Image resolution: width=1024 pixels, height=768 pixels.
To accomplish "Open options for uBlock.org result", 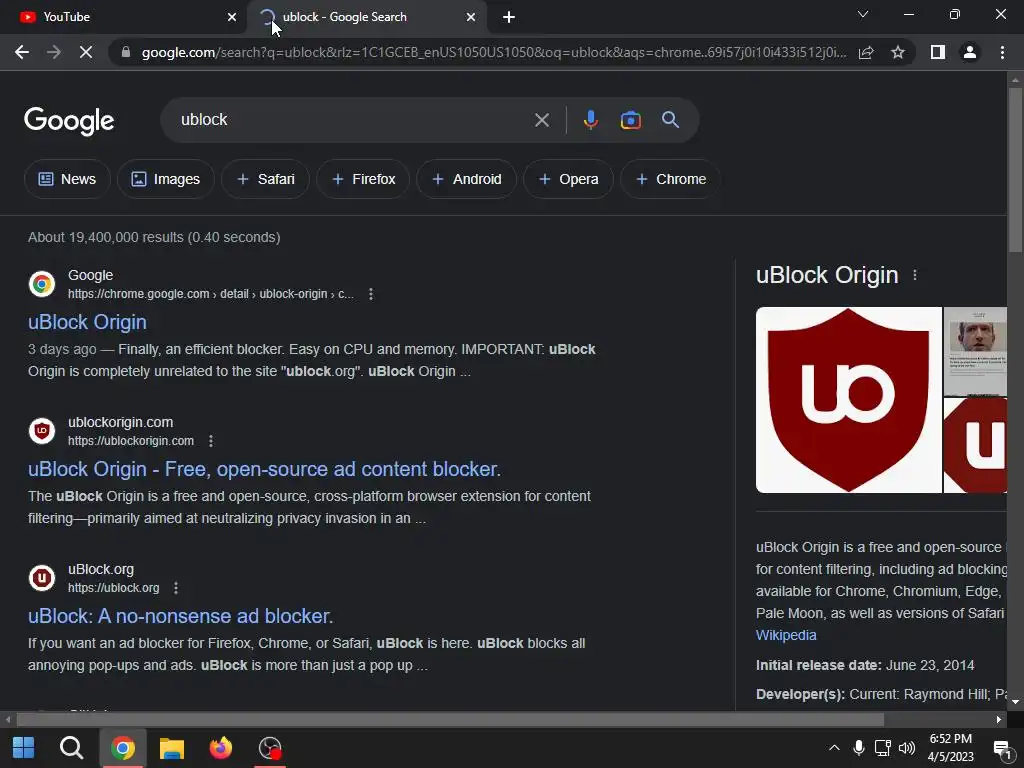I will [x=176, y=588].
